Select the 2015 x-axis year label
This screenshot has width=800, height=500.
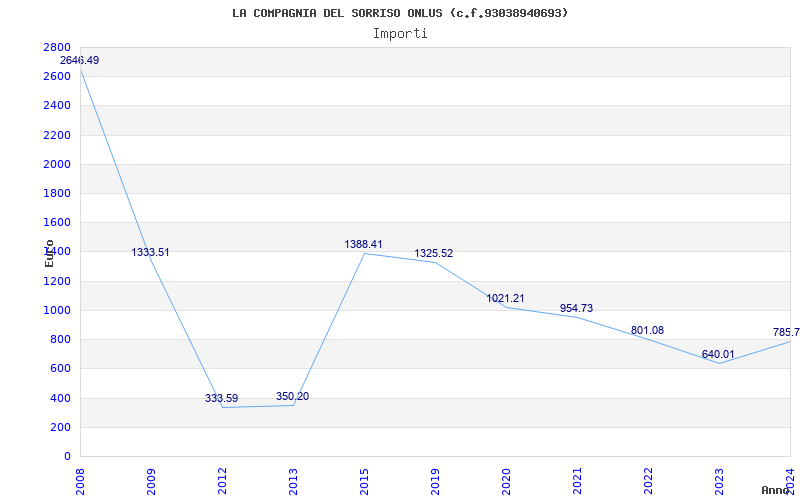(363, 482)
